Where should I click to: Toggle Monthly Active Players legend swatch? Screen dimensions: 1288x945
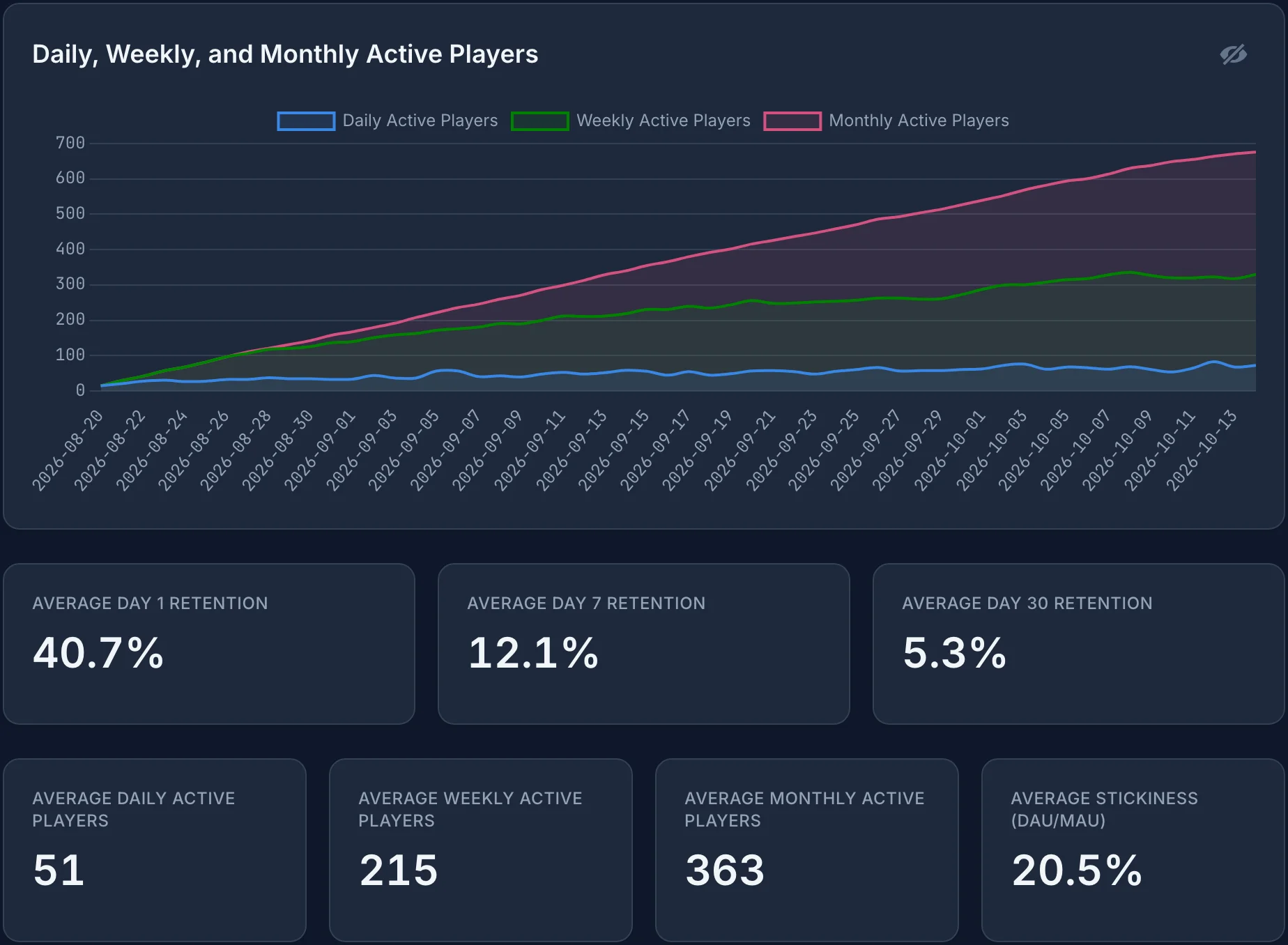[x=792, y=121]
